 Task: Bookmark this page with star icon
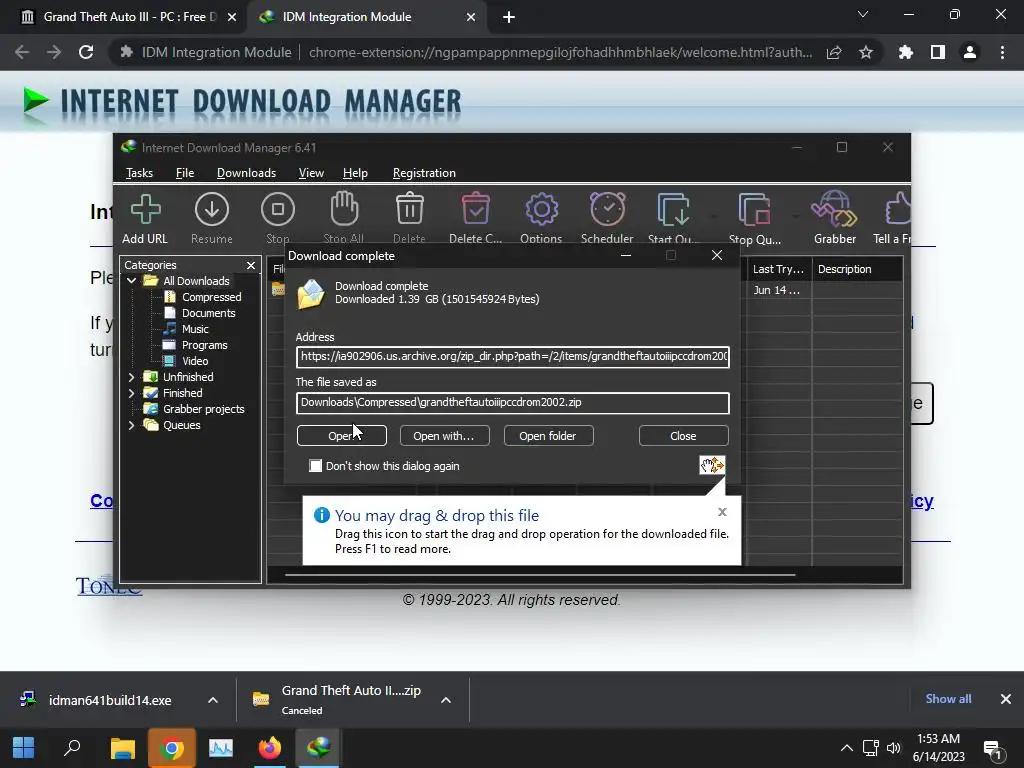pos(866,52)
